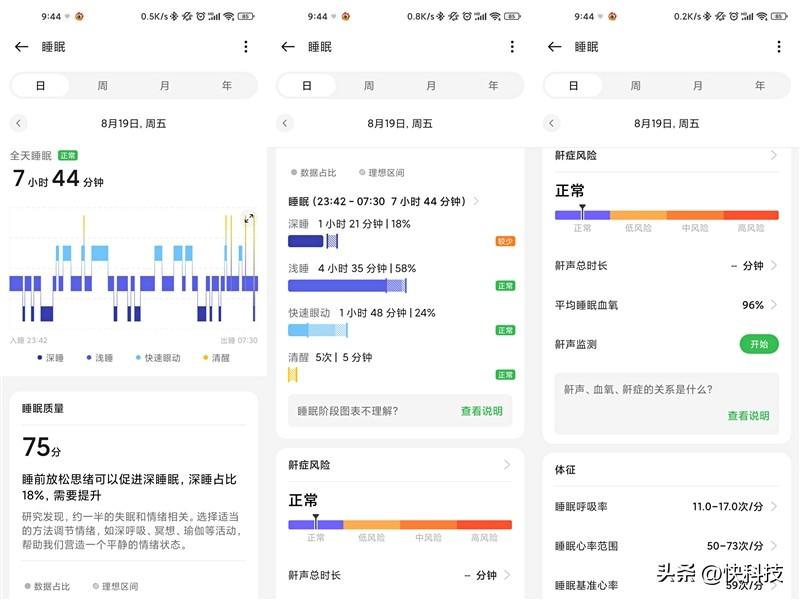The width and height of the screenshot is (800, 600).
Task: Switch to 年 view on the rightmost screen
Action: [x=760, y=86]
